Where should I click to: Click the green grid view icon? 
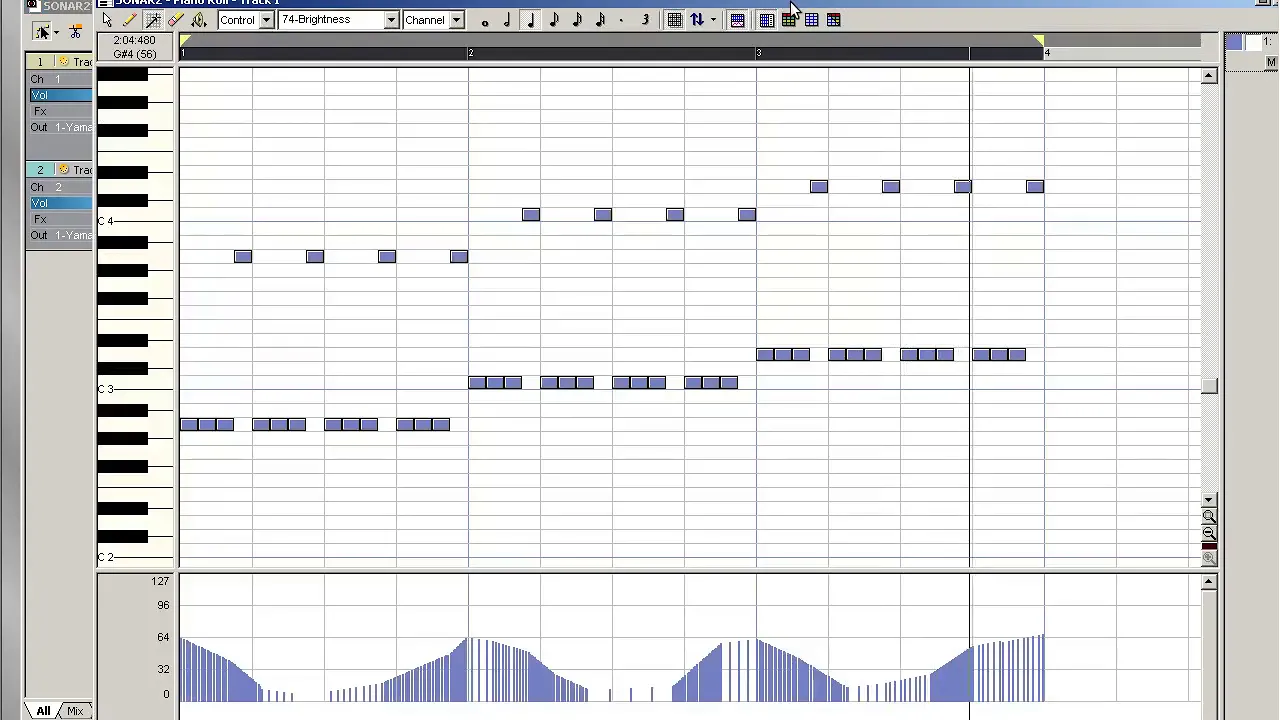(789, 20)
